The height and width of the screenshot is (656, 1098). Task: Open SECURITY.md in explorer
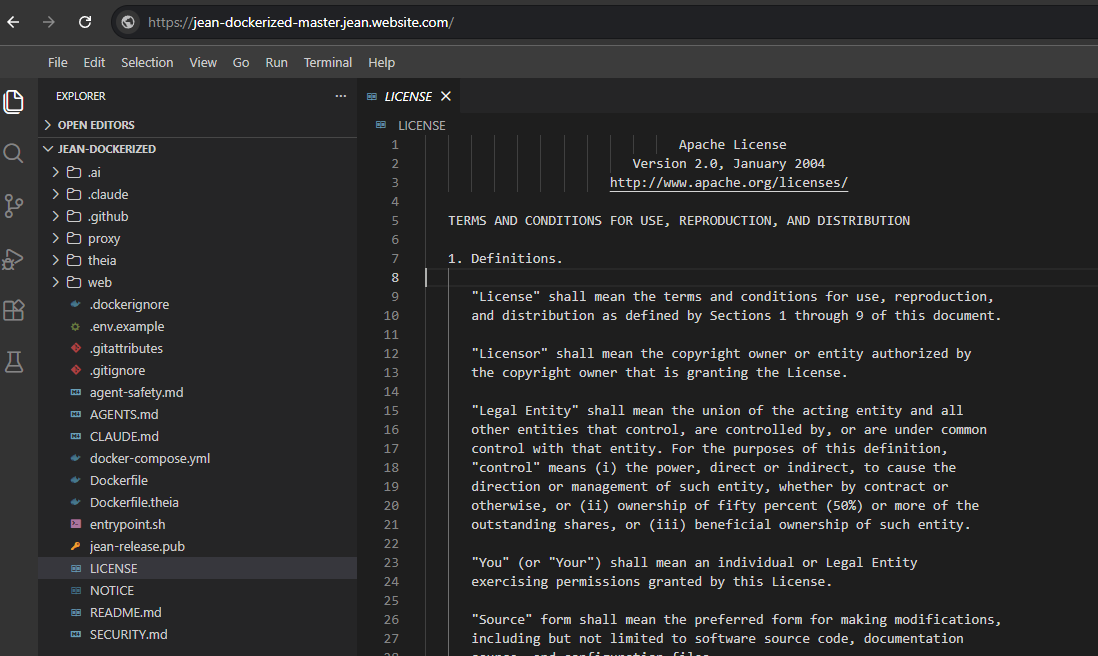pos(128,634)
